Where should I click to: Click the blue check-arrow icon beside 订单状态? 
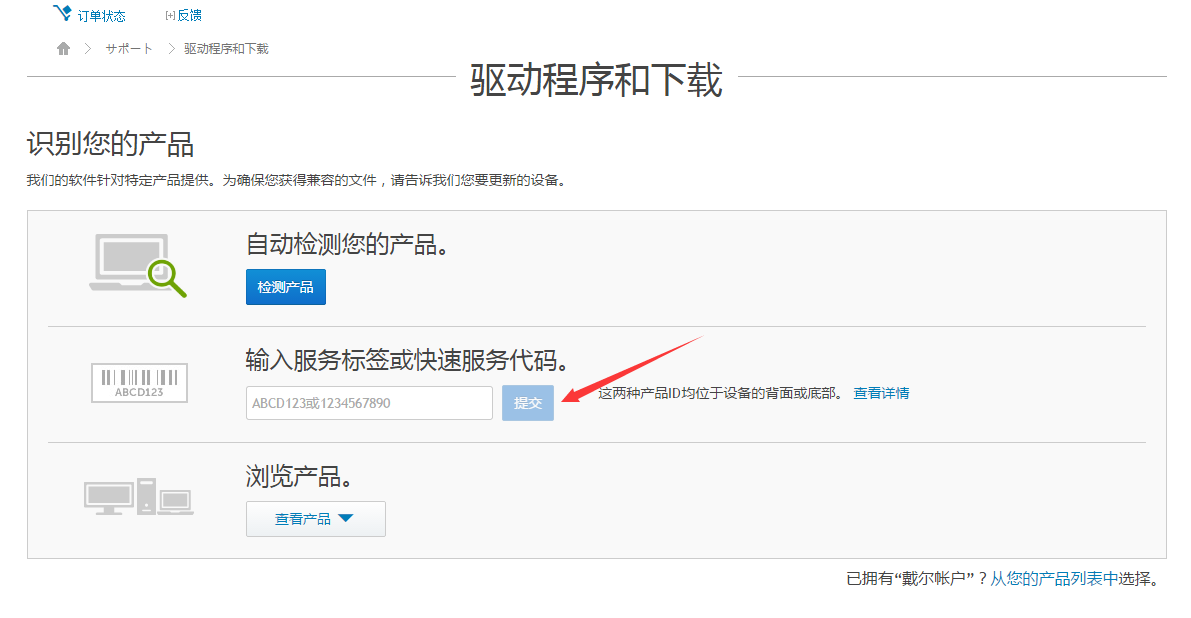(x=63, y=12)
